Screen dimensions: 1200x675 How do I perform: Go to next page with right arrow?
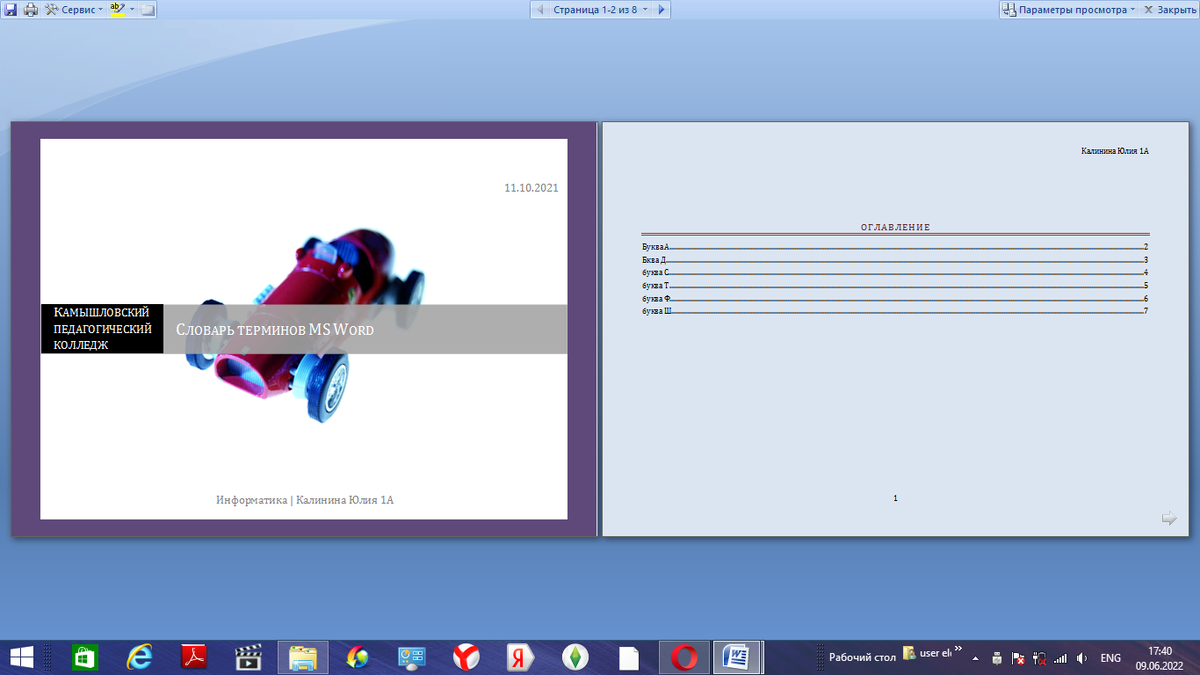[661, 9]
